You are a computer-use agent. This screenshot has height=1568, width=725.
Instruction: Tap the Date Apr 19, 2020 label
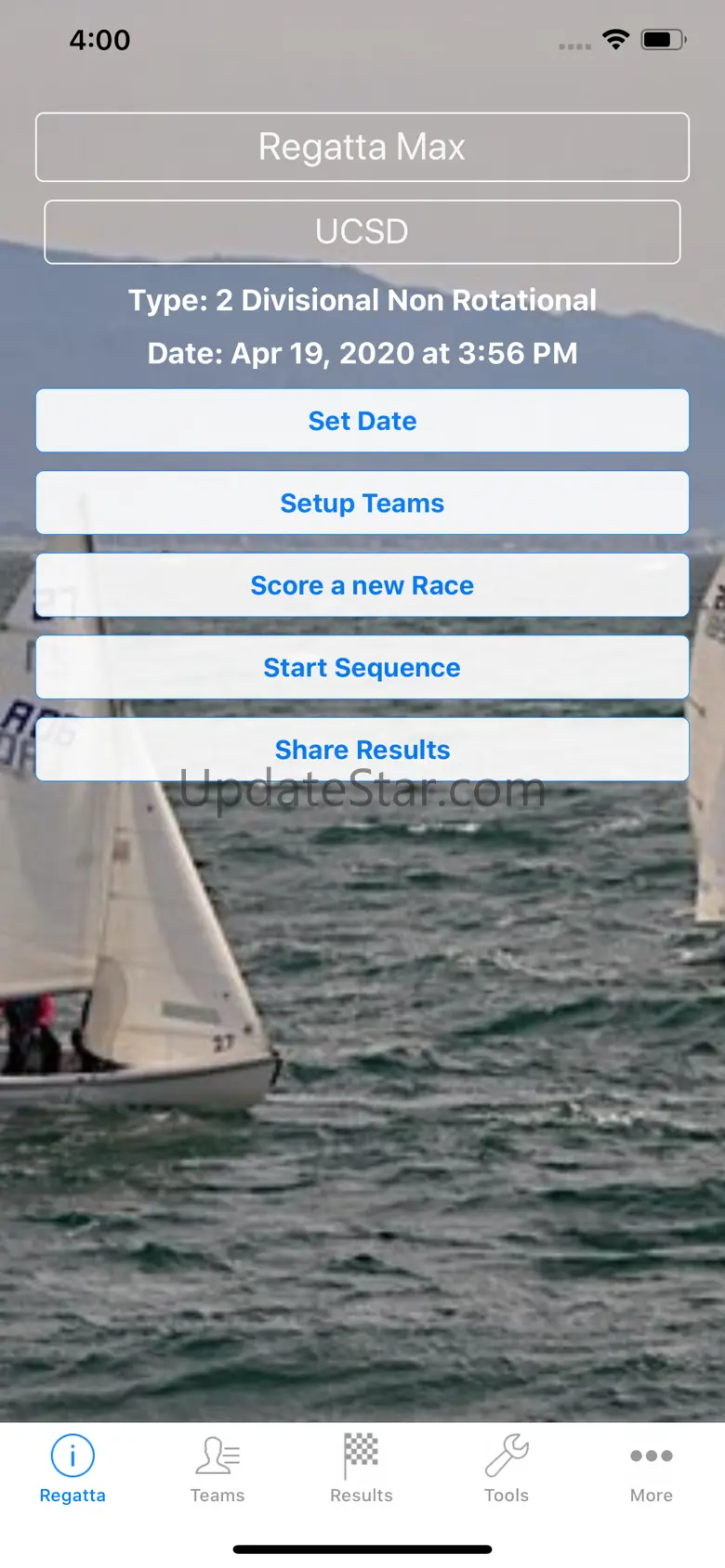362,353
